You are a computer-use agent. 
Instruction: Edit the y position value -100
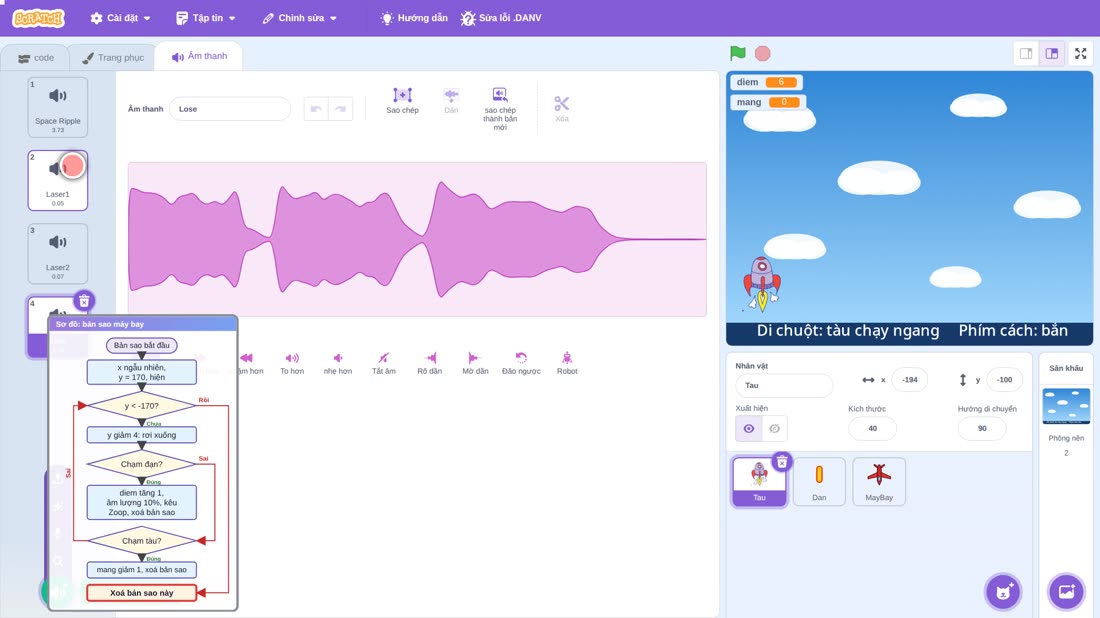point(1005,379)
